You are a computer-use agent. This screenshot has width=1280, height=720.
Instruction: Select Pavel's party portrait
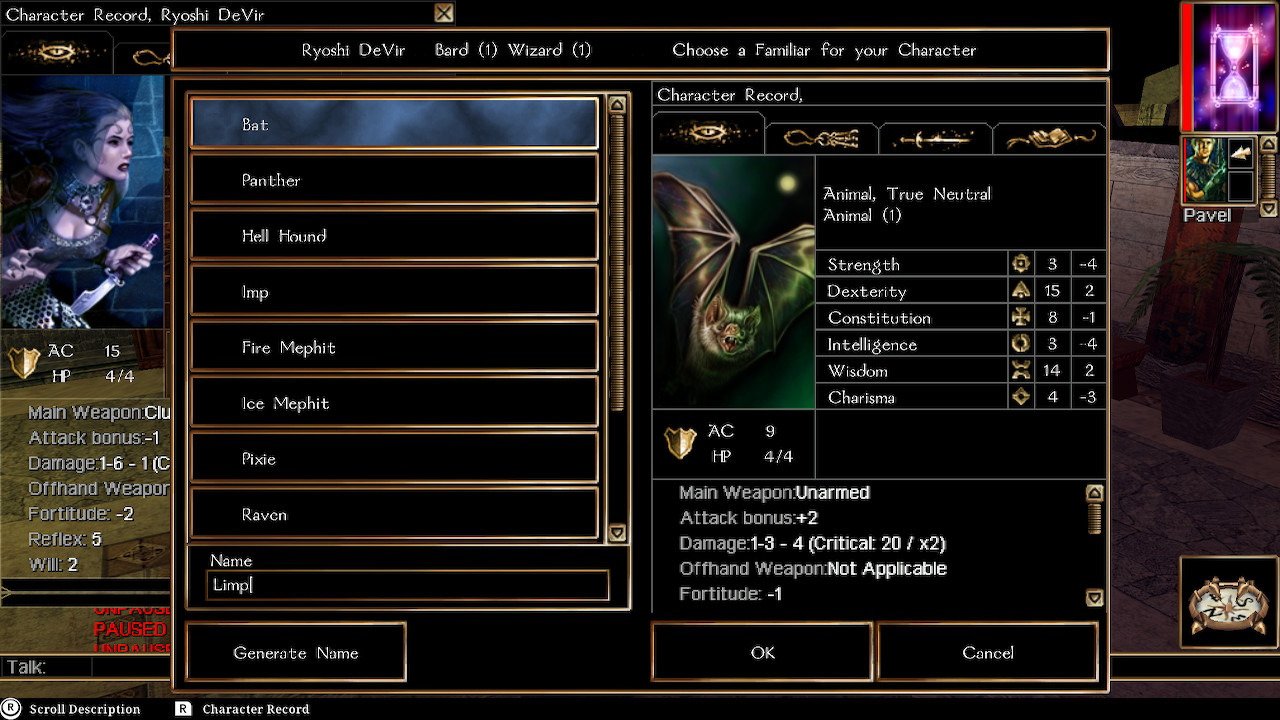(x=1204, y=170)
